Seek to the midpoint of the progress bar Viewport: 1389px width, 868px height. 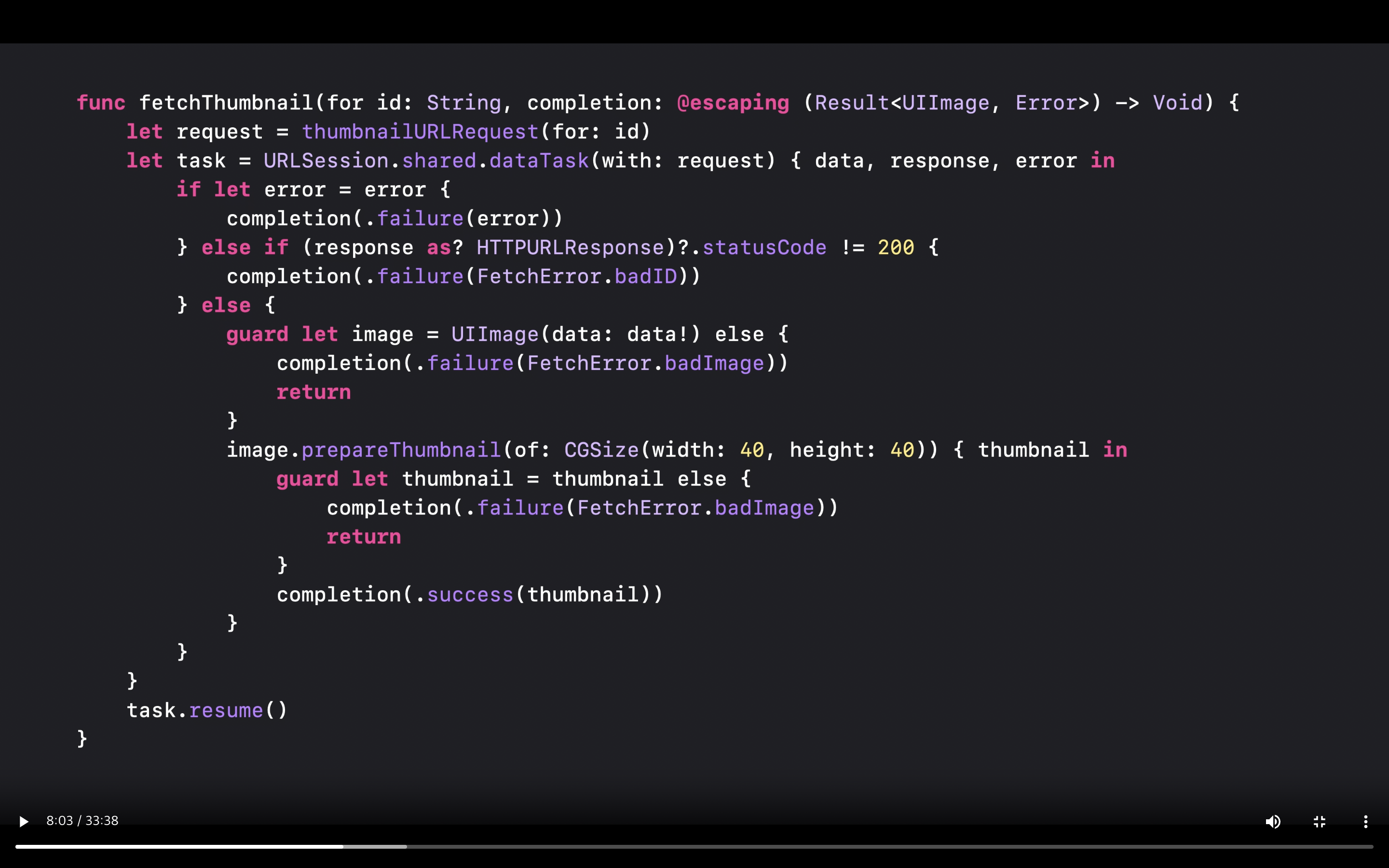point(694,847)
